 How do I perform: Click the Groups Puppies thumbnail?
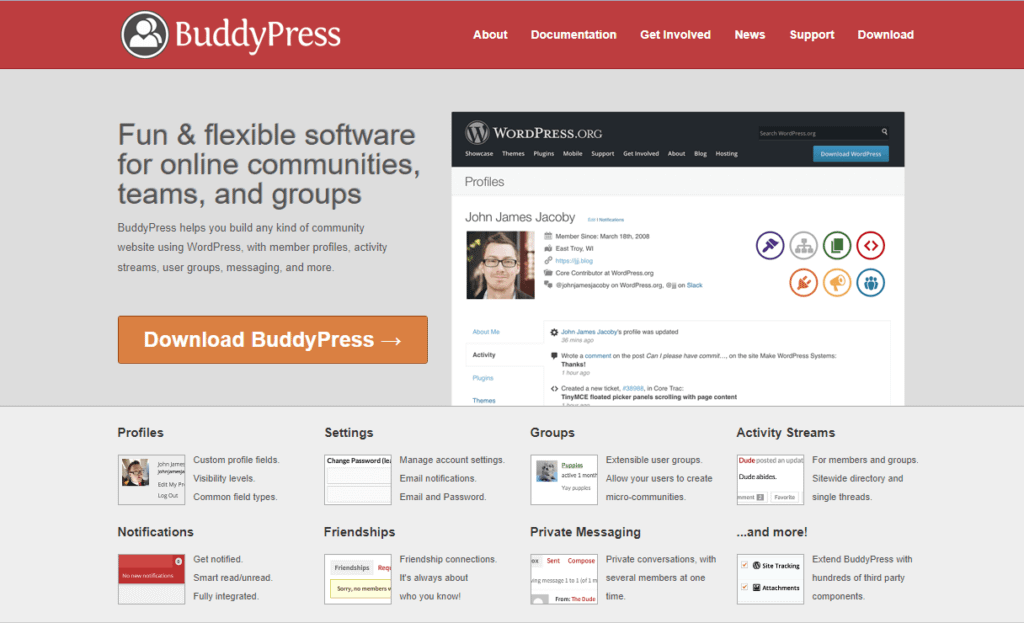point(564,479)
